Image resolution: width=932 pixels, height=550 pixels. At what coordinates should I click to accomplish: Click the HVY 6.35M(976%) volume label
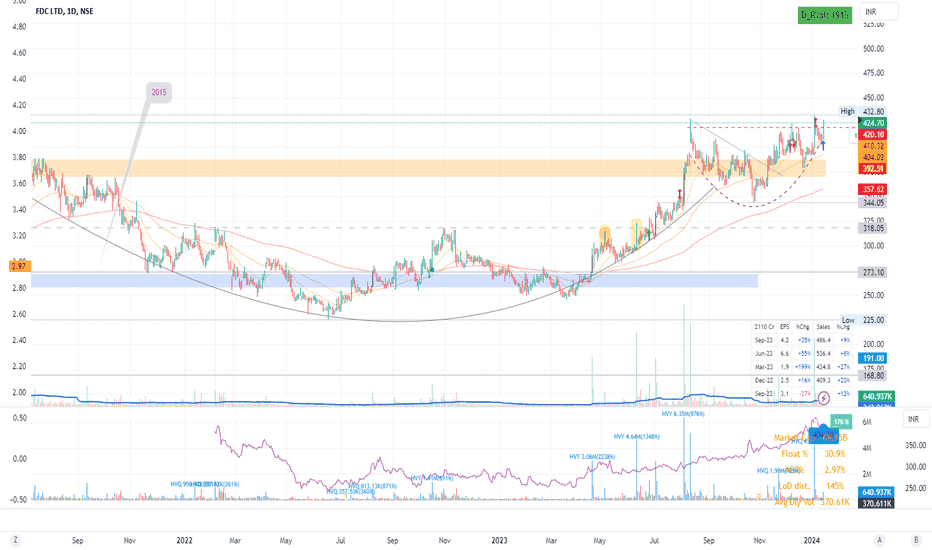[x=683, y=413]
